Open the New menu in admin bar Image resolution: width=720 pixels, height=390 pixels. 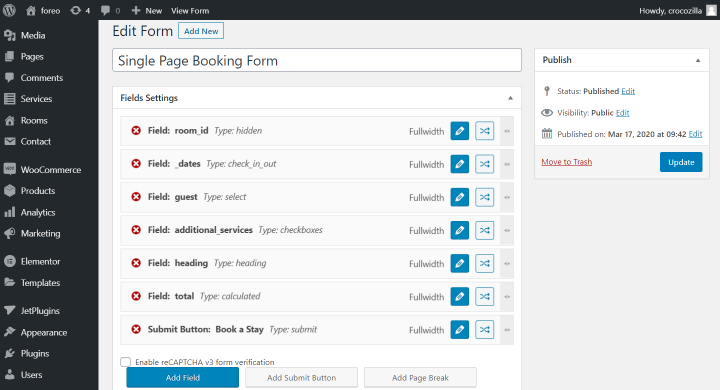click(146, 11)
